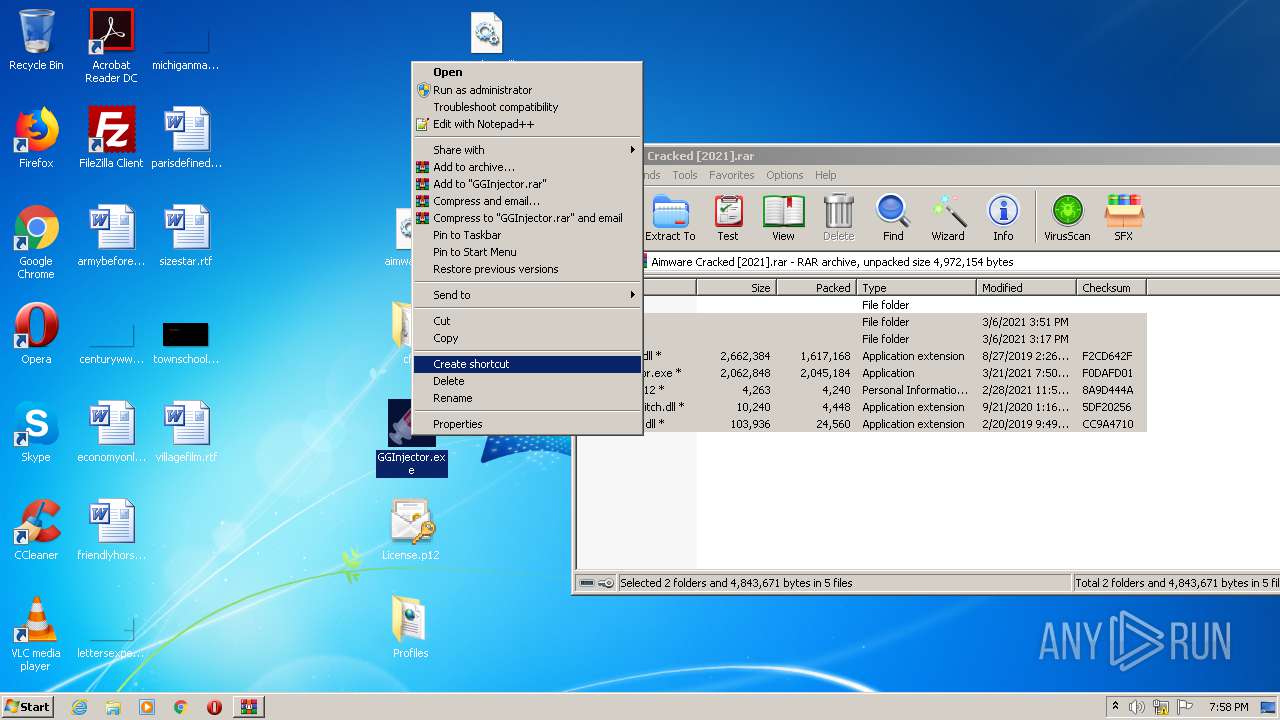The width and height of the screenshot is (1280, 720).
Task: Select the Profiles folder on desktop
Action: click(411, 628)
